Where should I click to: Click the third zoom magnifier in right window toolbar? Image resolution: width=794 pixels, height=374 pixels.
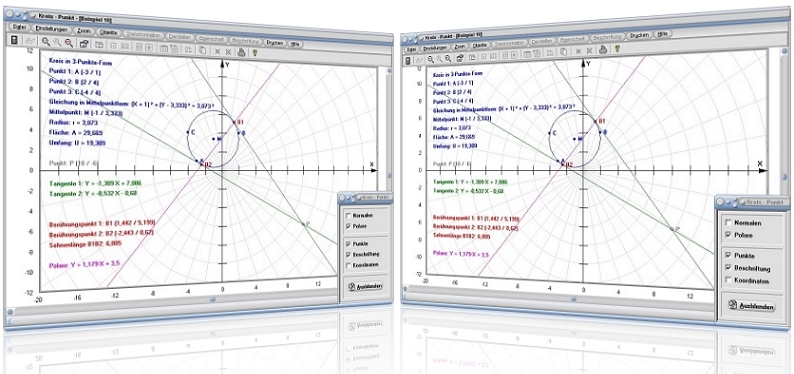[x=448, y=58]
